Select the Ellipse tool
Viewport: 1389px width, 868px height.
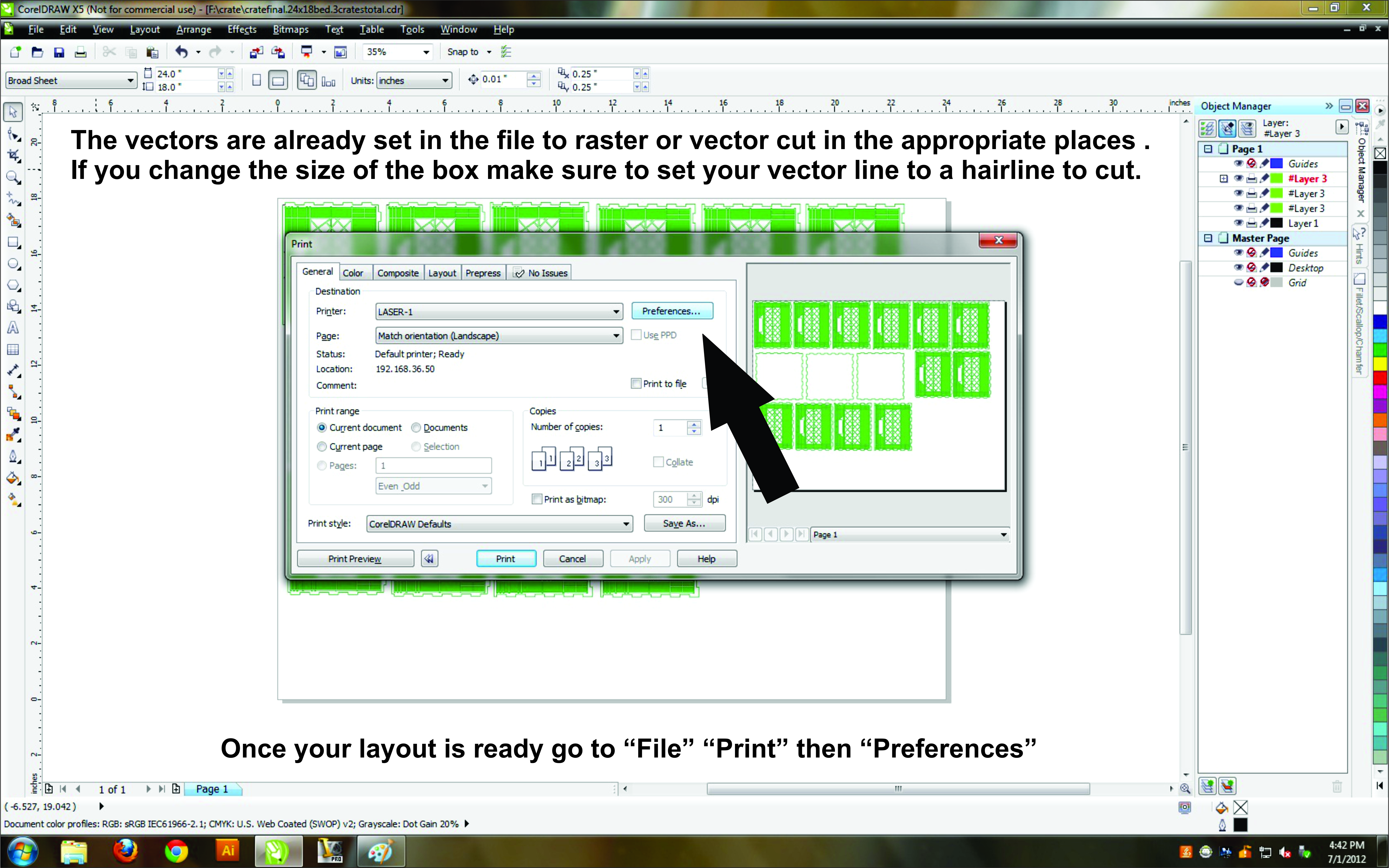click(x=13, y=264)
